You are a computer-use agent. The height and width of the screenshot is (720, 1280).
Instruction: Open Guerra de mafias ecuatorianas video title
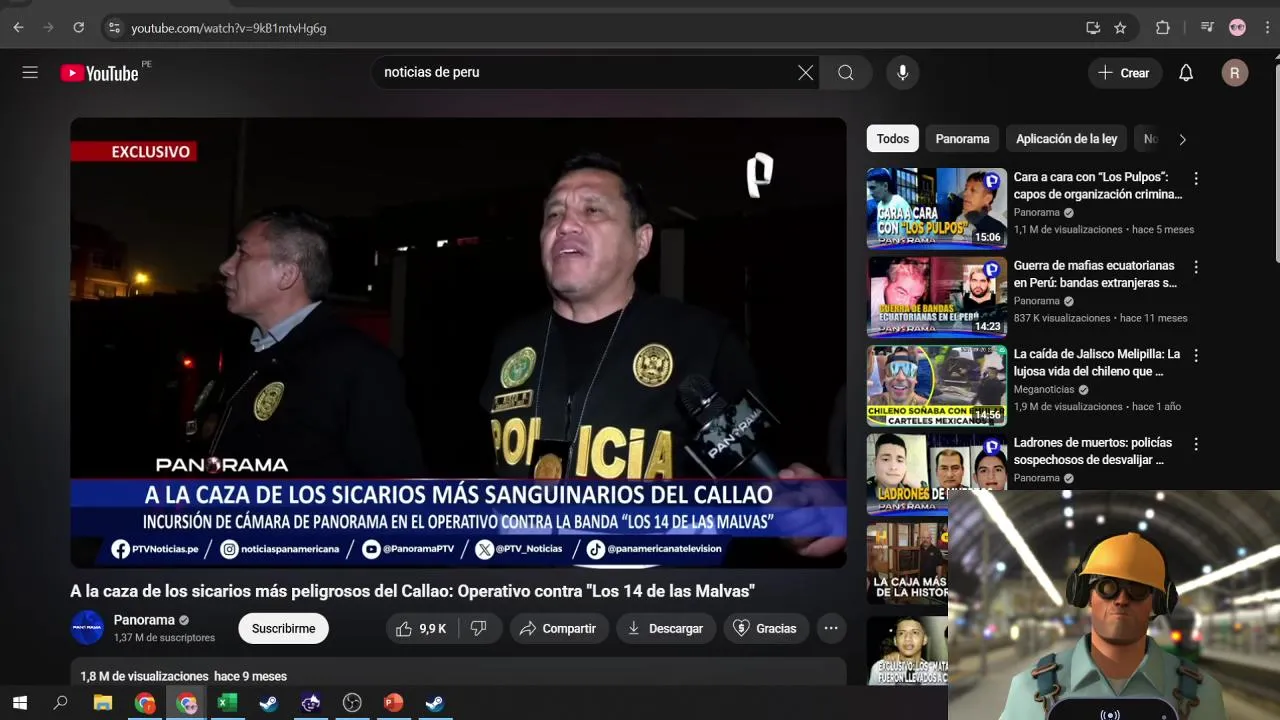pos(1095,274)
